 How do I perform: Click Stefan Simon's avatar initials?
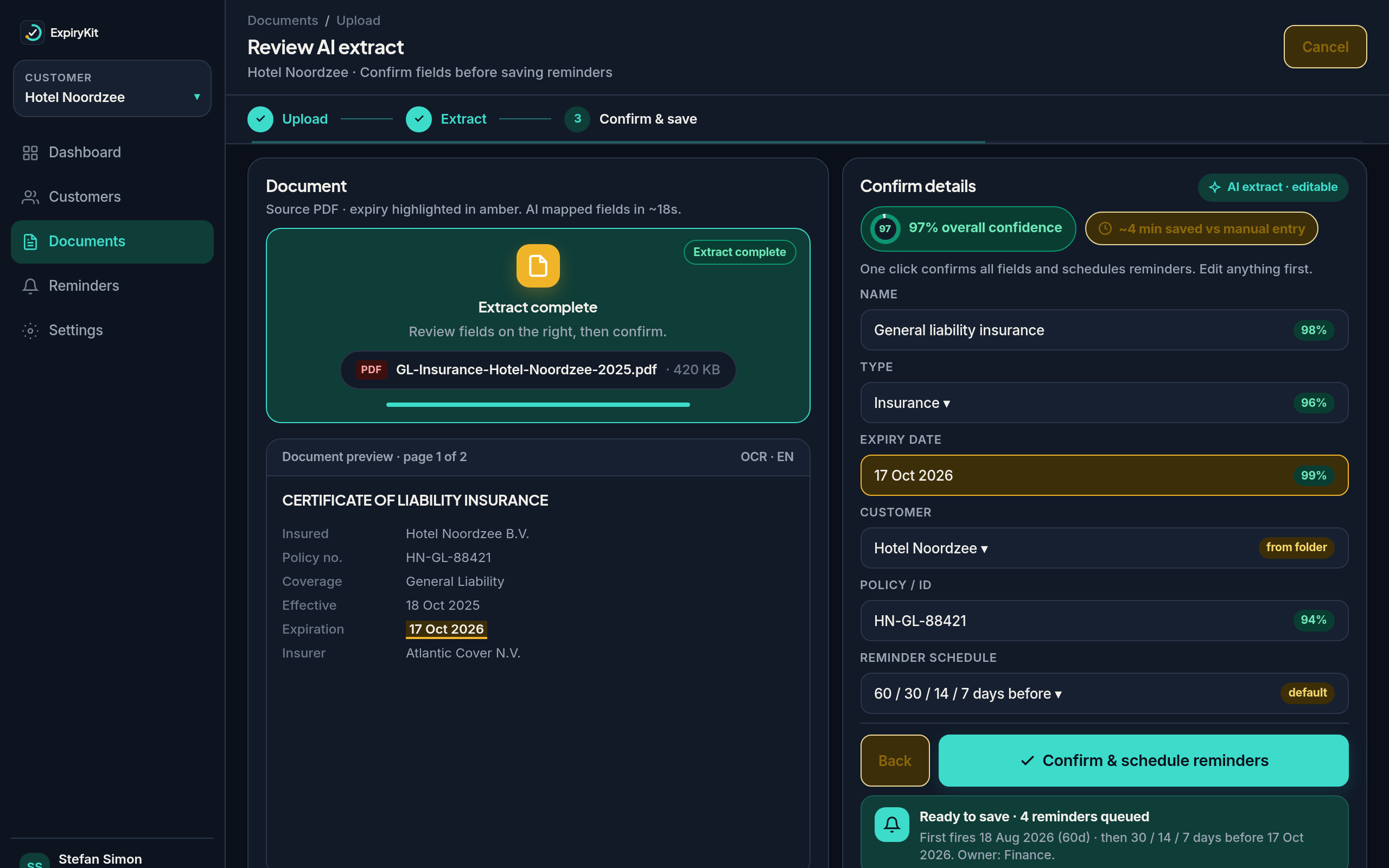(x=34, y=860)
